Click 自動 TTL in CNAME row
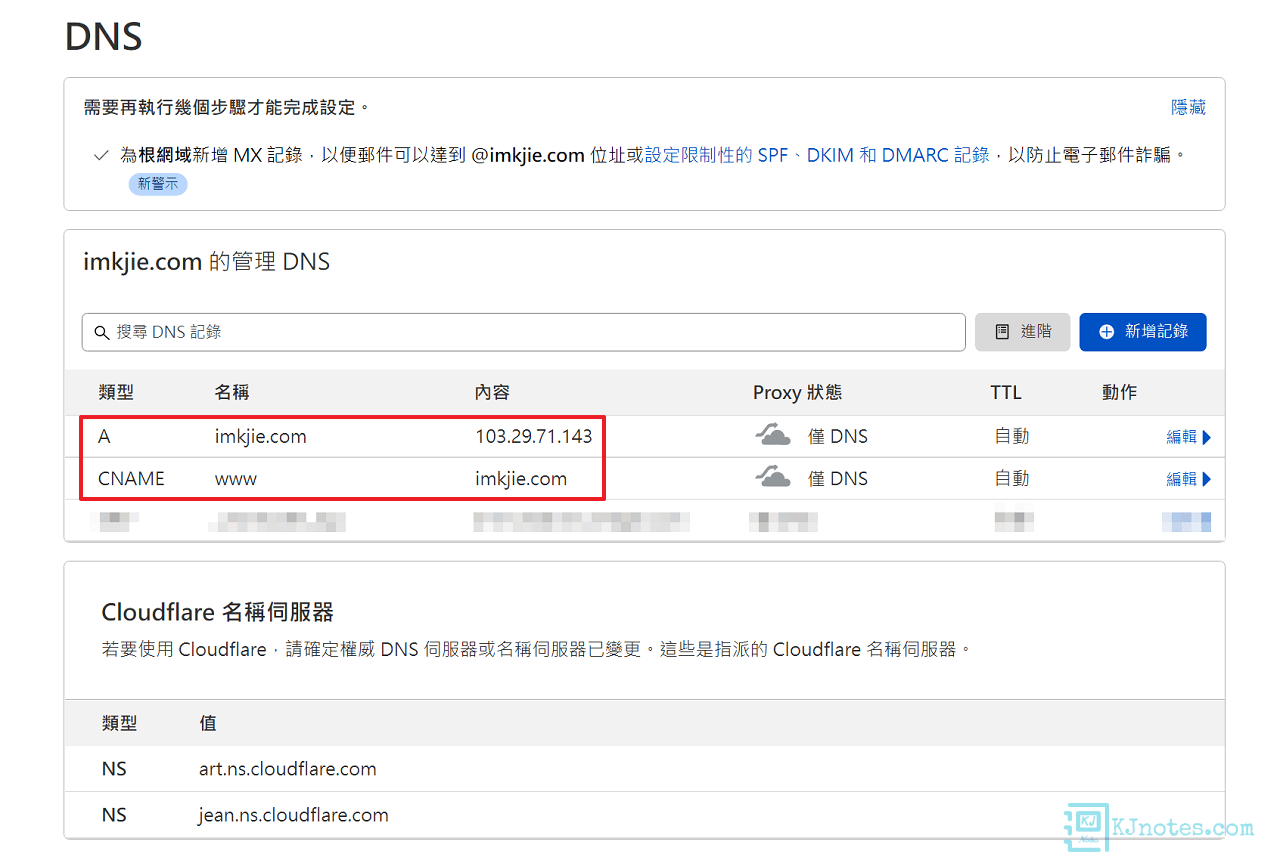 1012,479
